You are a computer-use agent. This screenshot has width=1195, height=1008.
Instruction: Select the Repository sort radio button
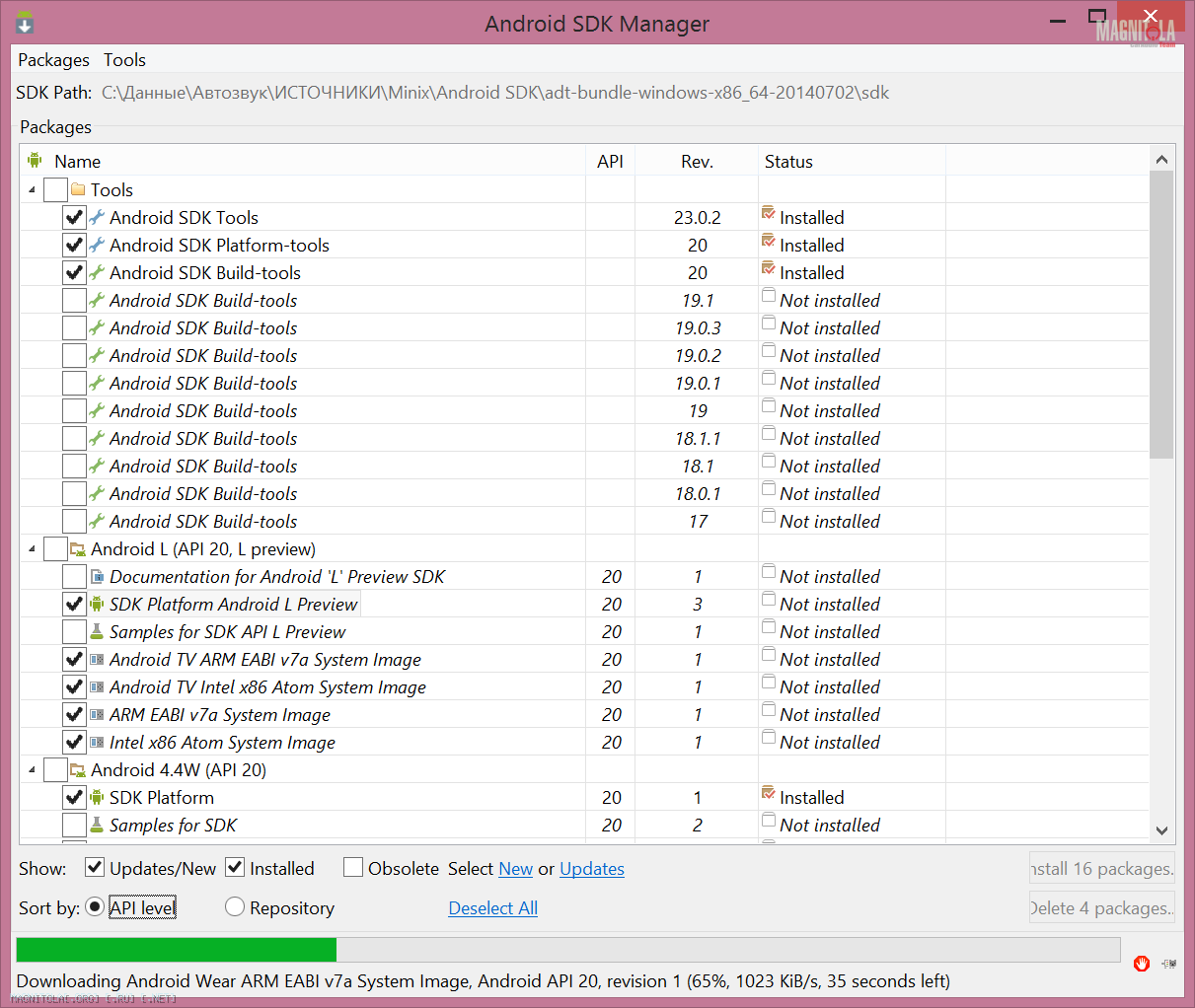point(235,906)
